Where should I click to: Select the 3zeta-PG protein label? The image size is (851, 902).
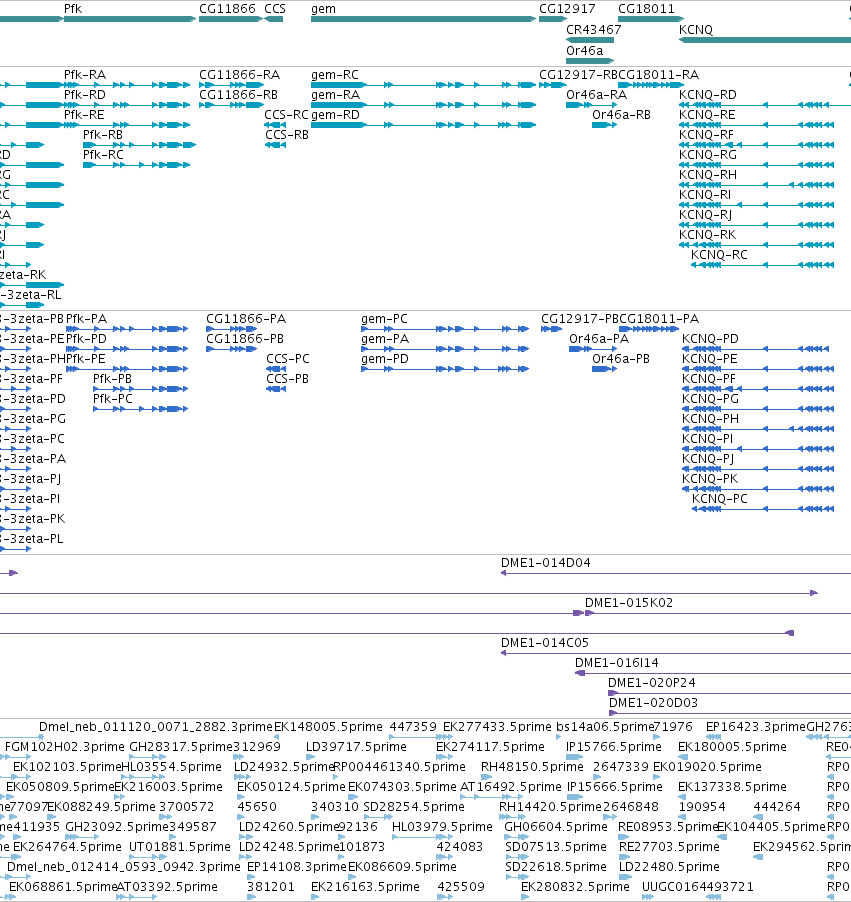(33, 419)
